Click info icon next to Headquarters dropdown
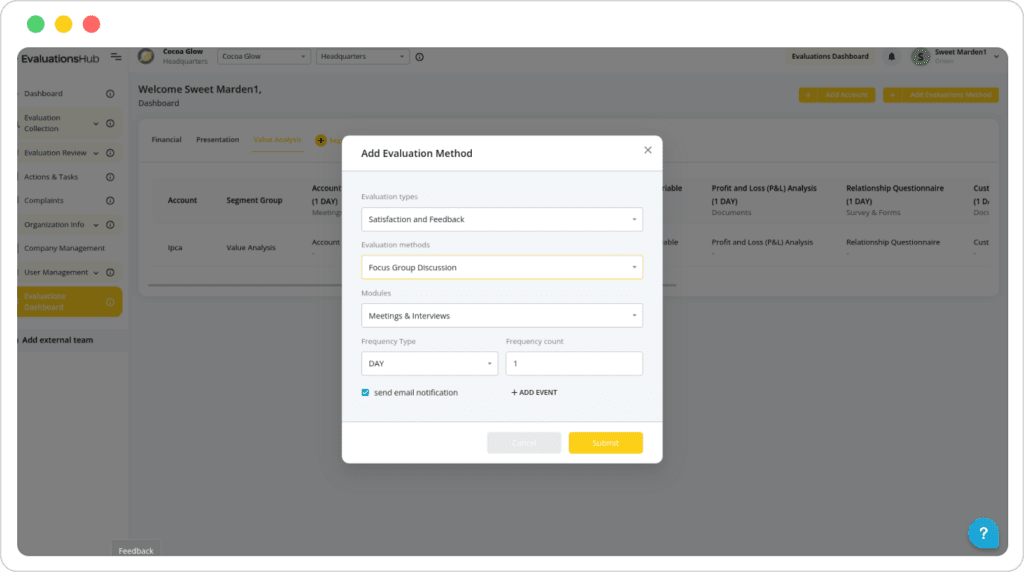Screen dimensions: 1024x572 [419, 57]
